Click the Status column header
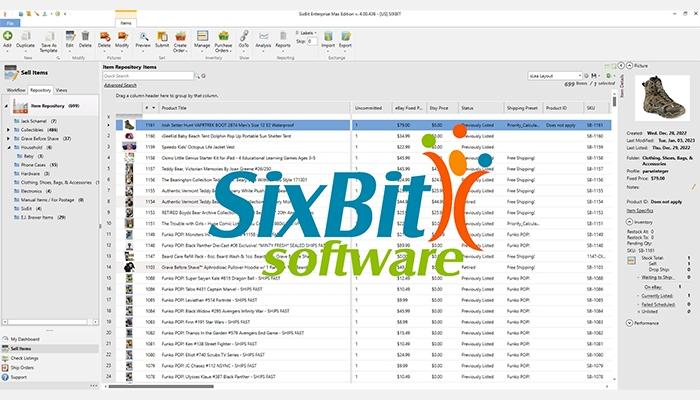Viewport: 700px width, 400px height. pos(481,108)
